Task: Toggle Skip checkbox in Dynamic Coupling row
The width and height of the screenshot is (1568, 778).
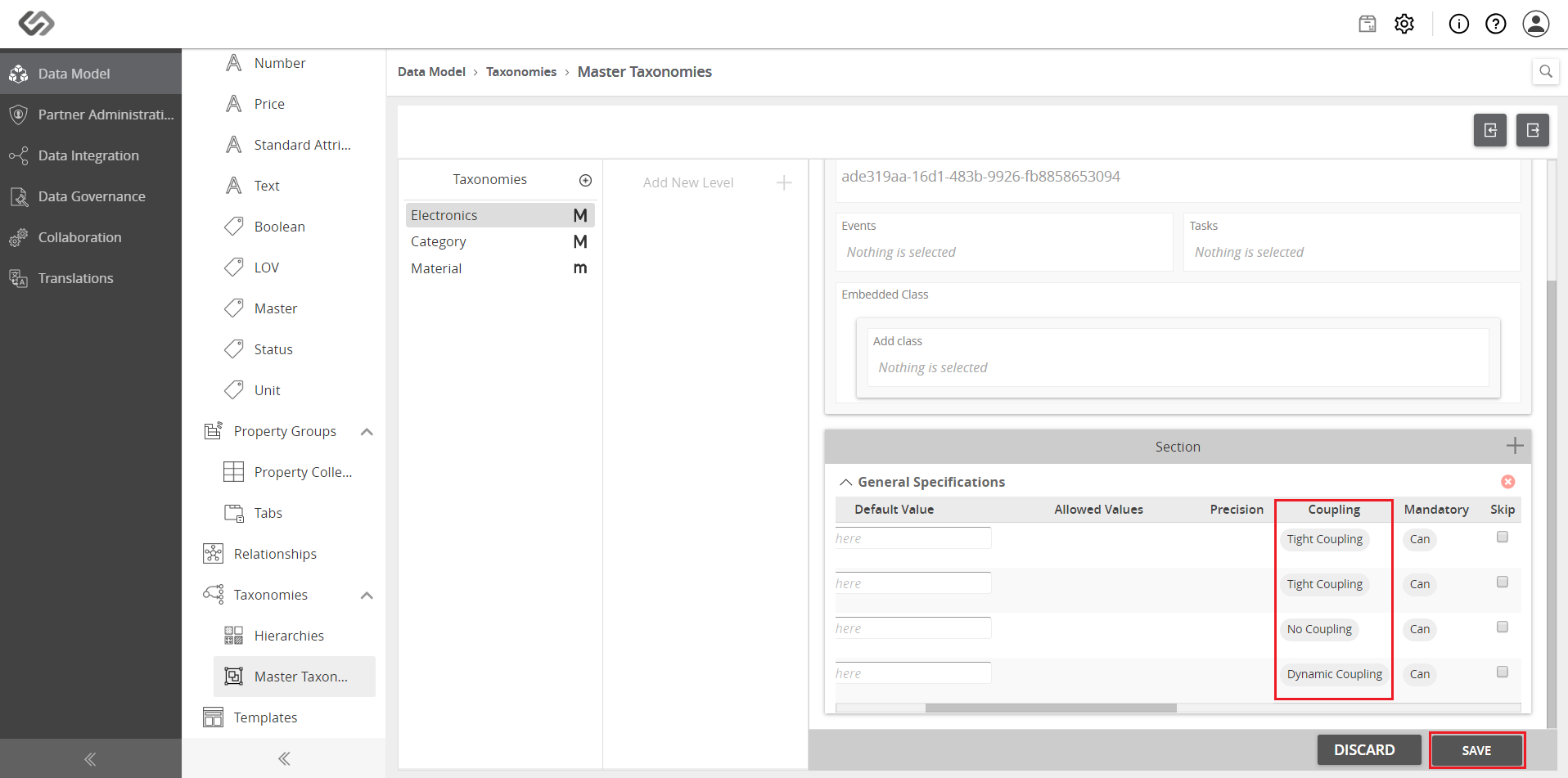Action: coord(1503,672)
